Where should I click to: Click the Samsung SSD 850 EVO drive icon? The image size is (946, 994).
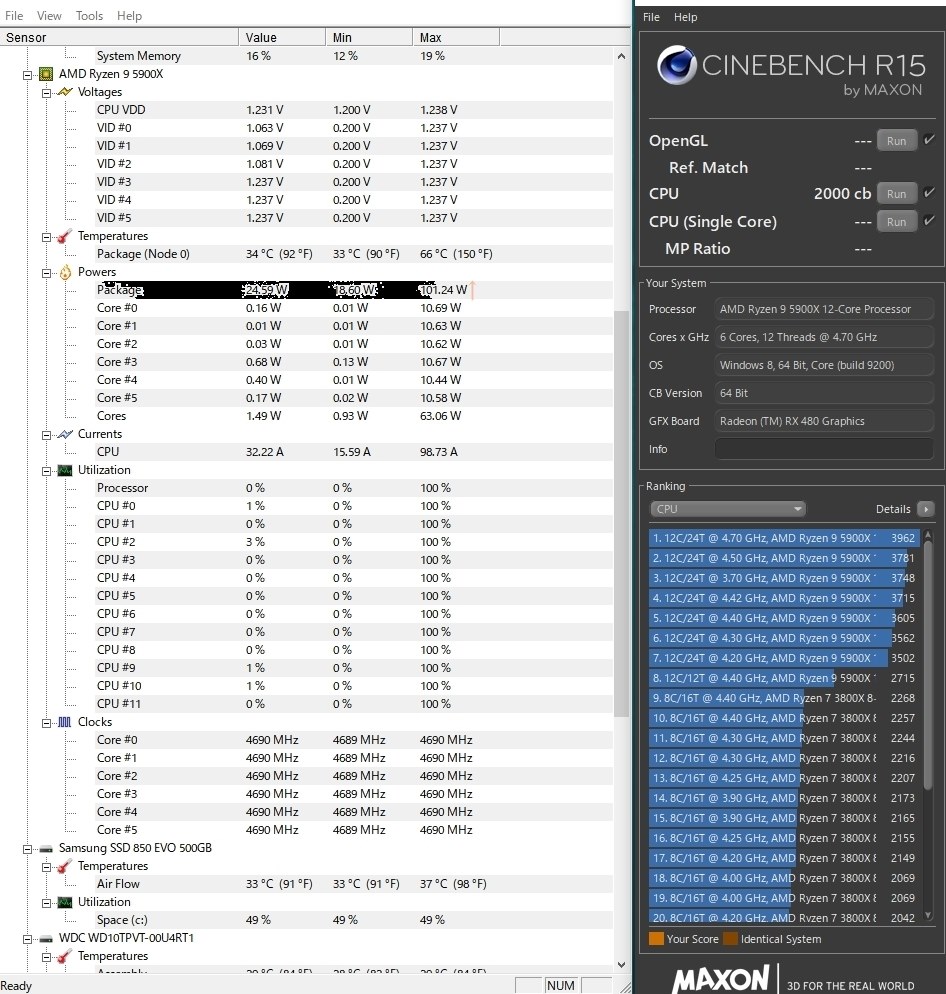tap(46, 848)
